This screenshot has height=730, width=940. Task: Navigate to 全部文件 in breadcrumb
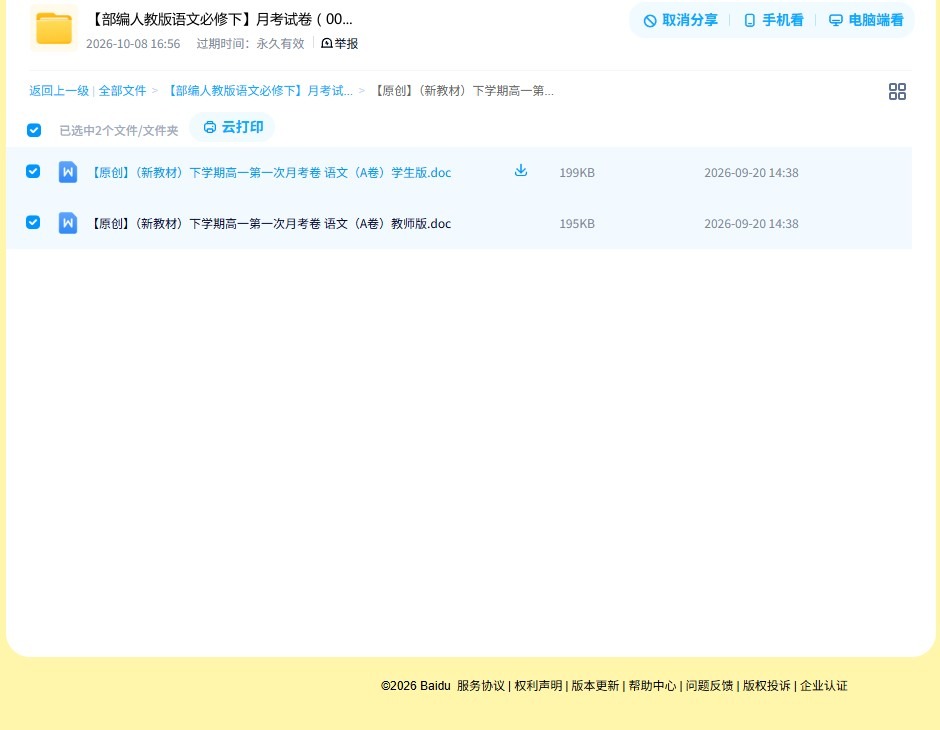122,91
